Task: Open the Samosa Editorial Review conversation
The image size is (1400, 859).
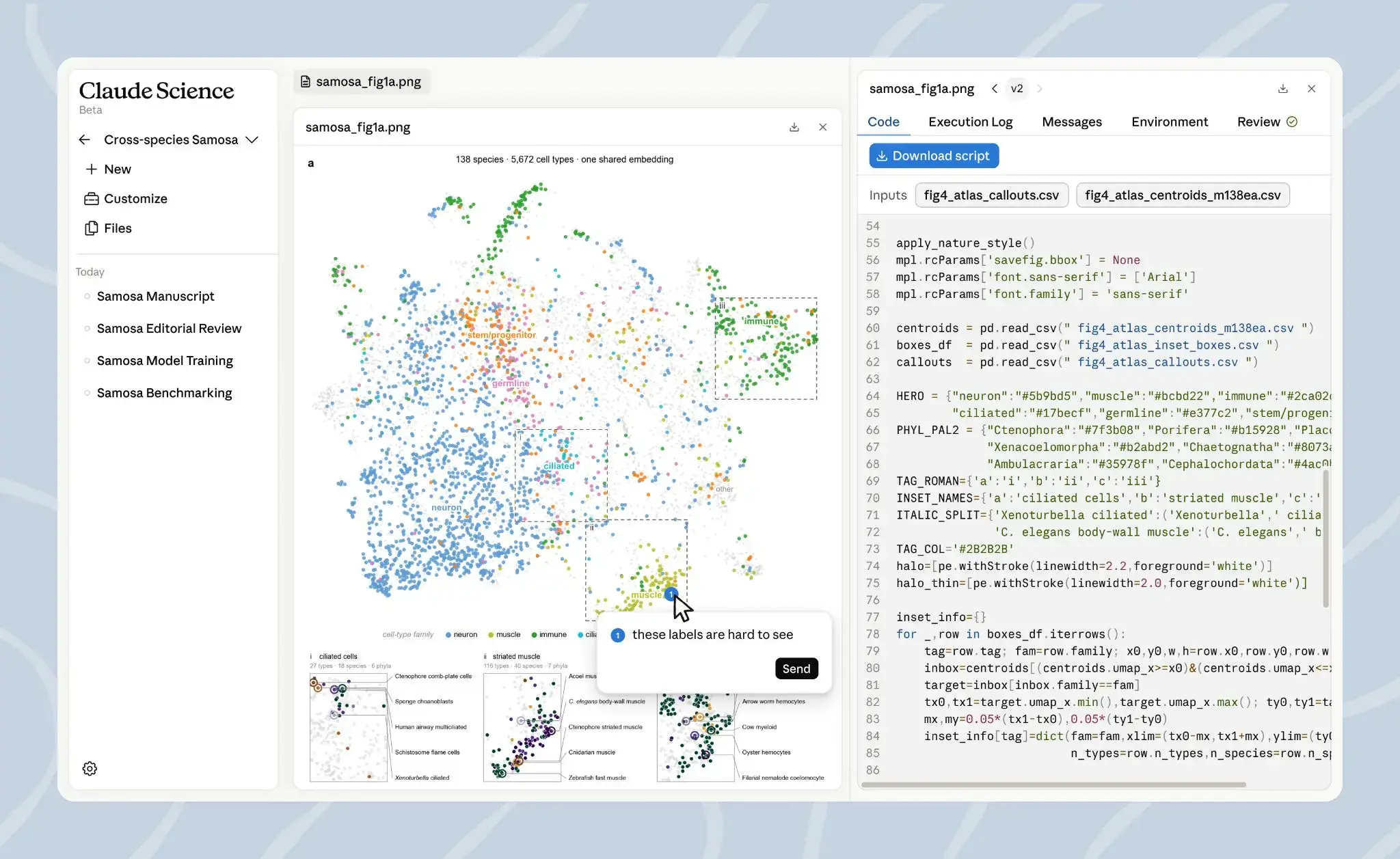Action: click(x=169, y=328)
